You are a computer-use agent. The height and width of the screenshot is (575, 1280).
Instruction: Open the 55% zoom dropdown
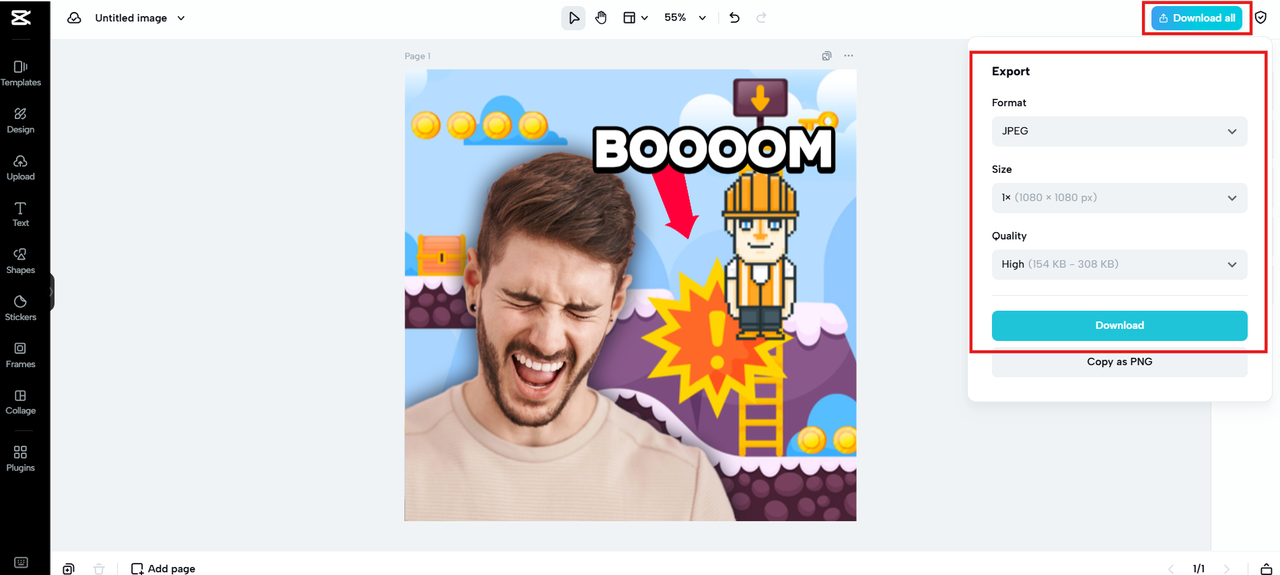[685, 18]
